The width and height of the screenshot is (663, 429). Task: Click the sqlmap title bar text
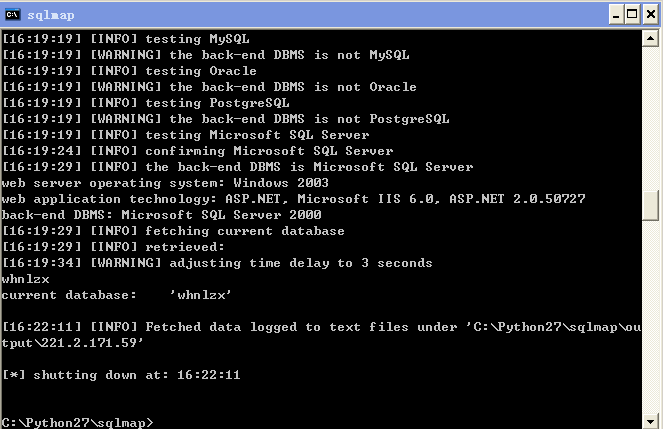point(51,15)
